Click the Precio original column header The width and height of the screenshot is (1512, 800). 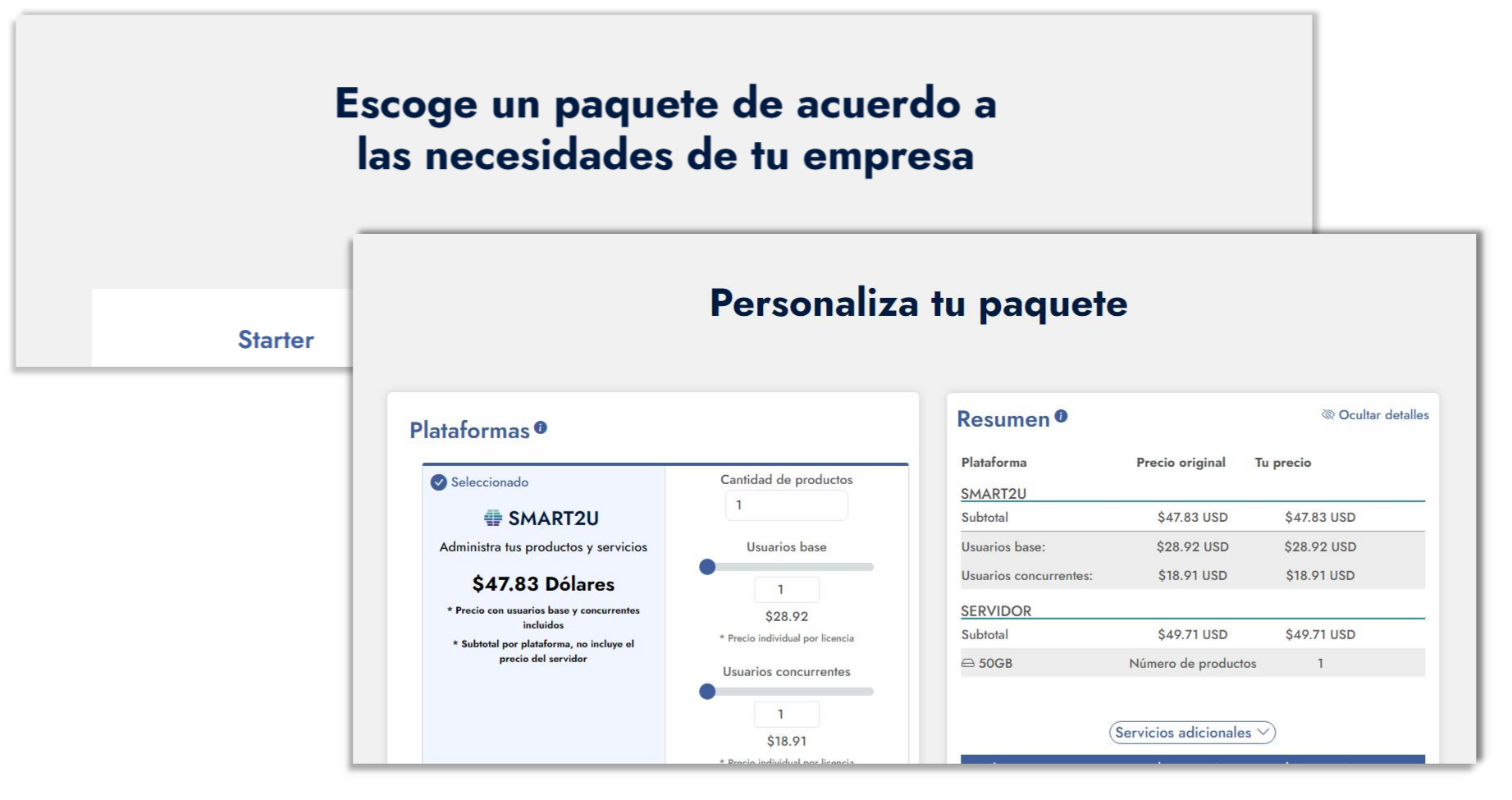click(x=1181, y=463)
